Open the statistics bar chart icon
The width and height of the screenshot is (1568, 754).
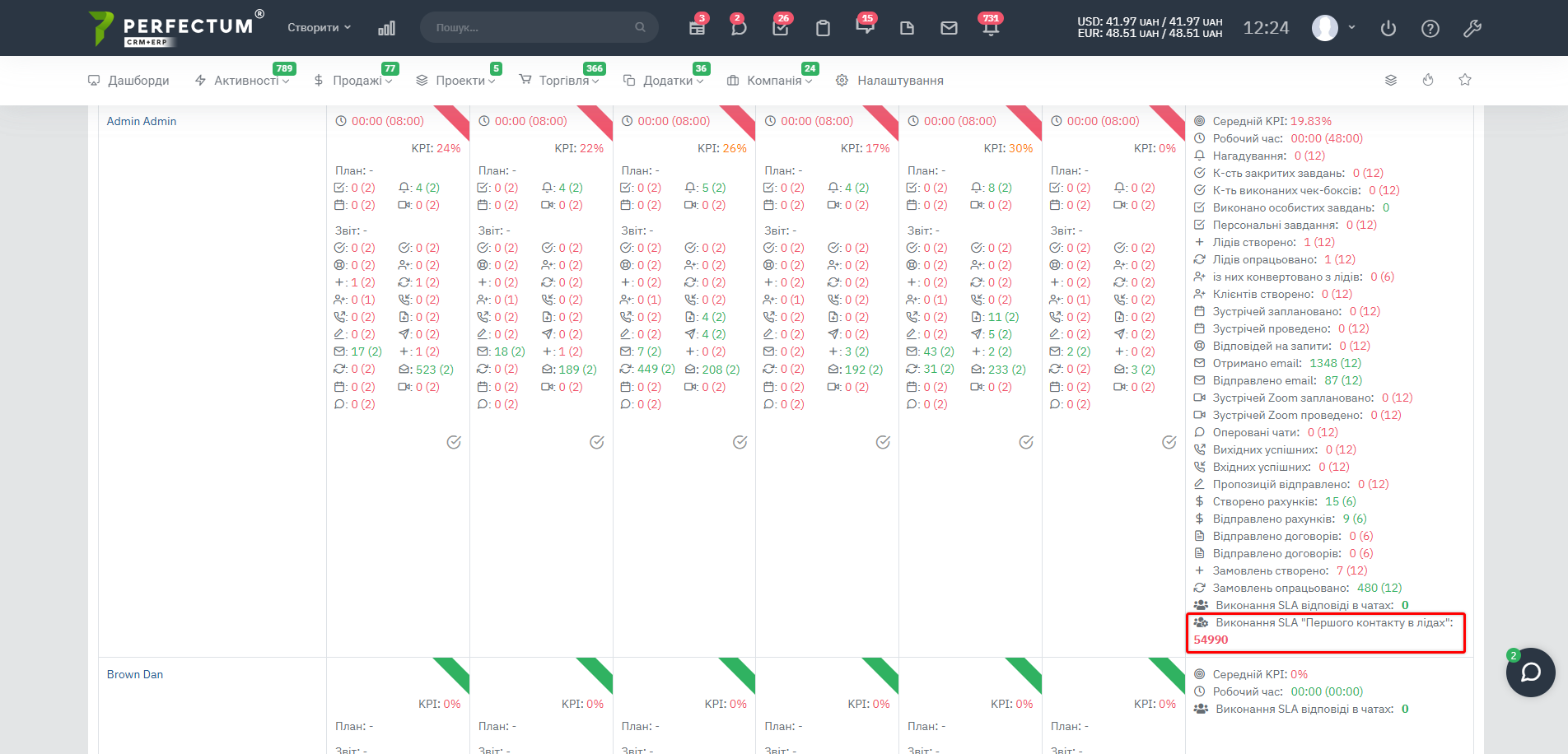point(386,28)
